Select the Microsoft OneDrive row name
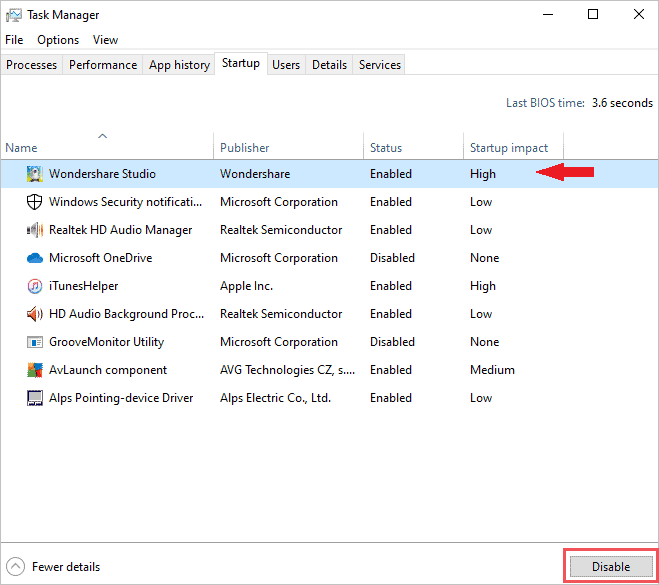Image resolution: width=659 pixels, height=585 pixels. pyautogui.click(x=100, y=258)
